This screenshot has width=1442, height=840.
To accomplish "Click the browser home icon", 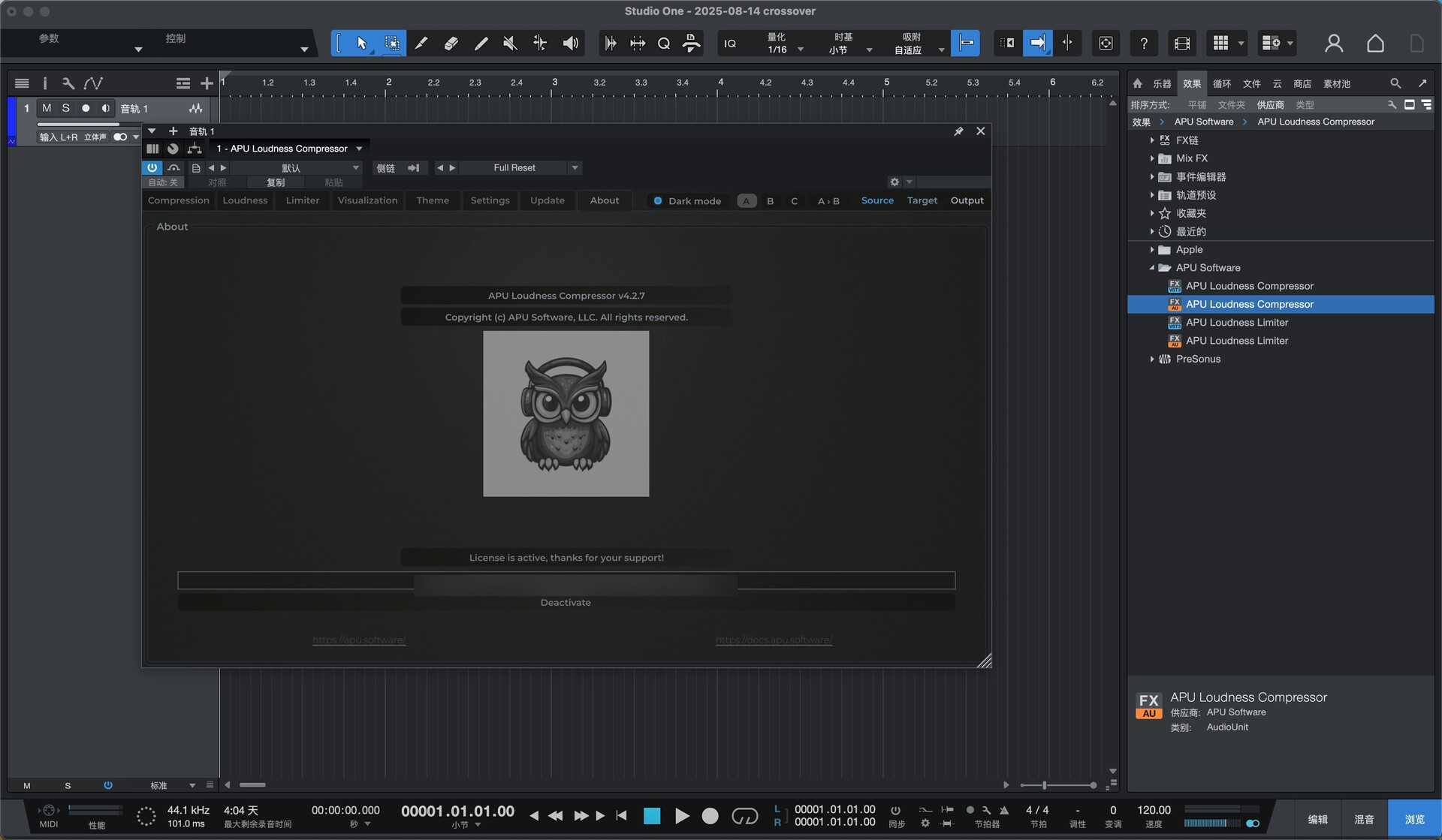I will point(1137,83).
